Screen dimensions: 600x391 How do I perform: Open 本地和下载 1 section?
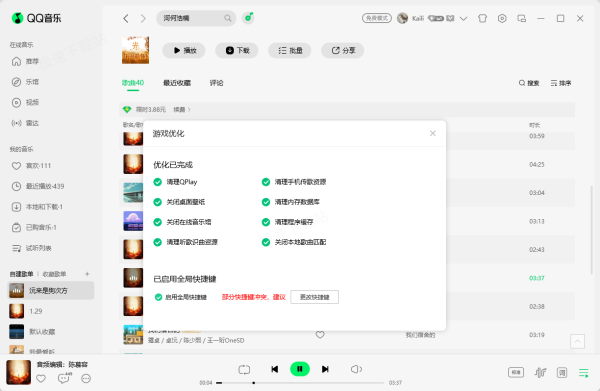point(37,207)
